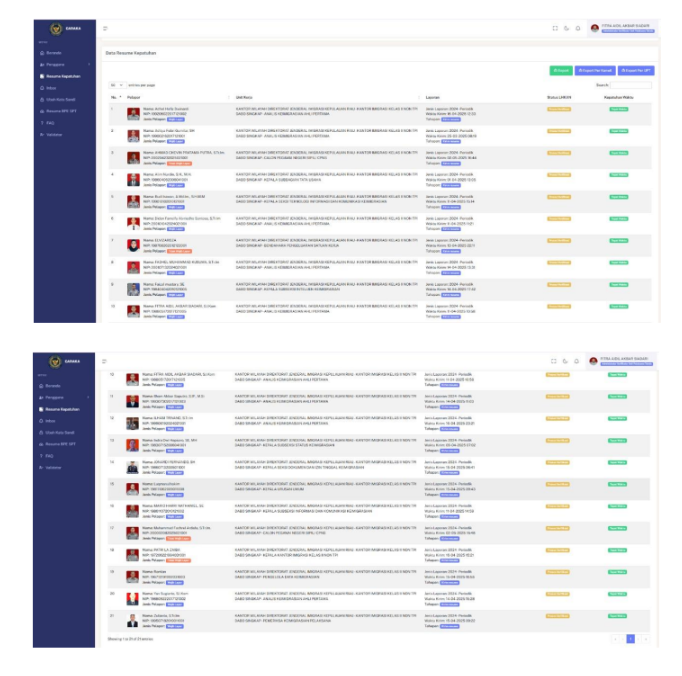
Task: Sort the table by the No. column
Action: pyautogui.click(x=115, y=97)
